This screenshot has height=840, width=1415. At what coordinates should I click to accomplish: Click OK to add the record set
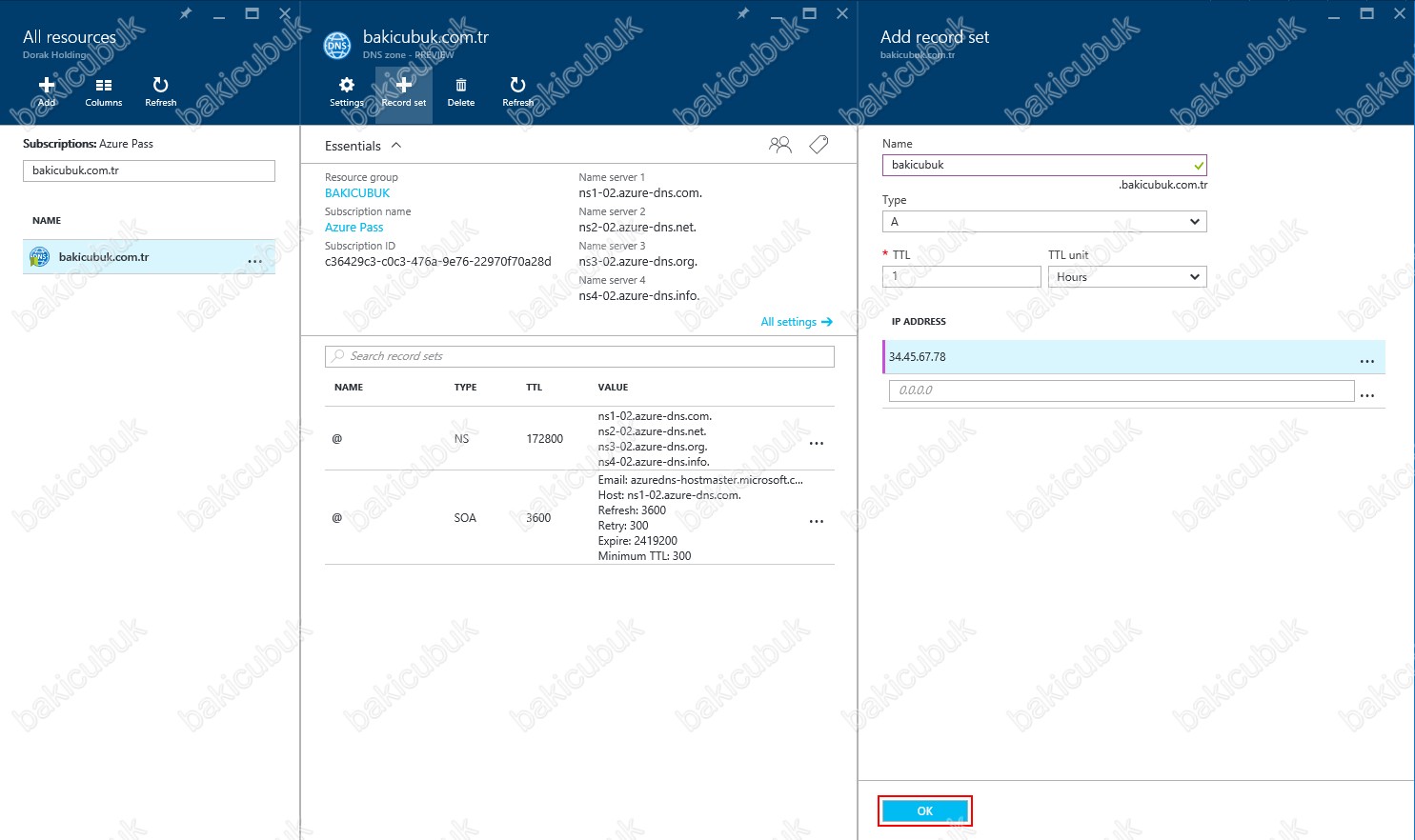924,810
